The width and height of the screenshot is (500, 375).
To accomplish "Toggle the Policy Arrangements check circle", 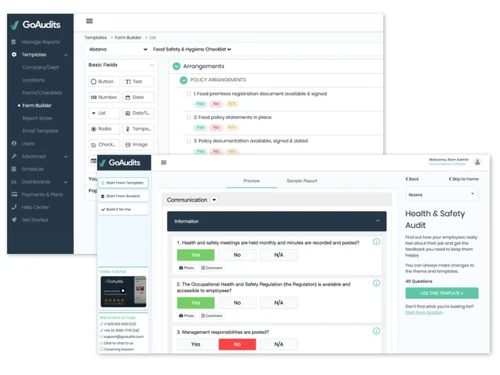I will (183, 80).
